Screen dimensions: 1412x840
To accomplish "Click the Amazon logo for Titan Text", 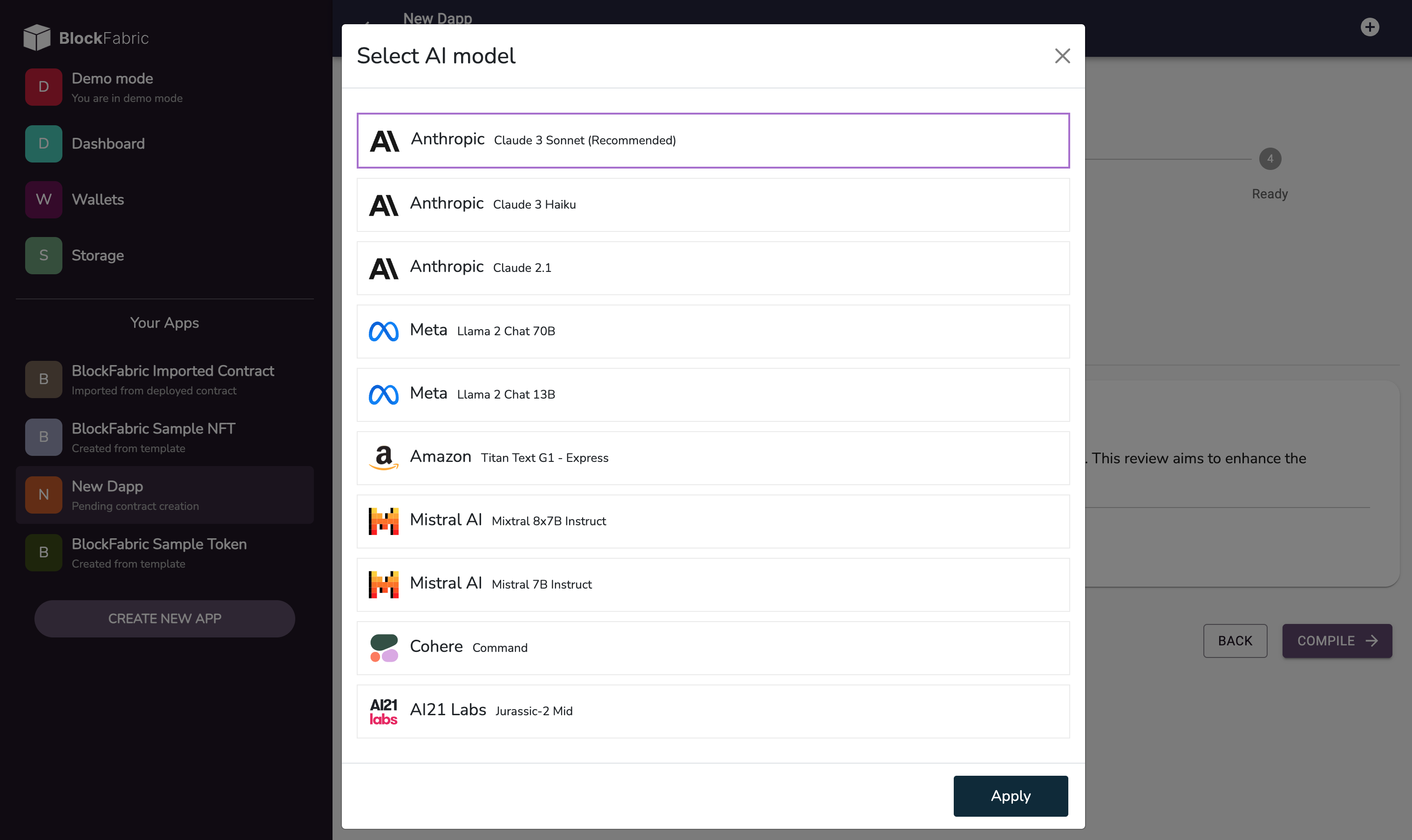I will pos(383,457).
